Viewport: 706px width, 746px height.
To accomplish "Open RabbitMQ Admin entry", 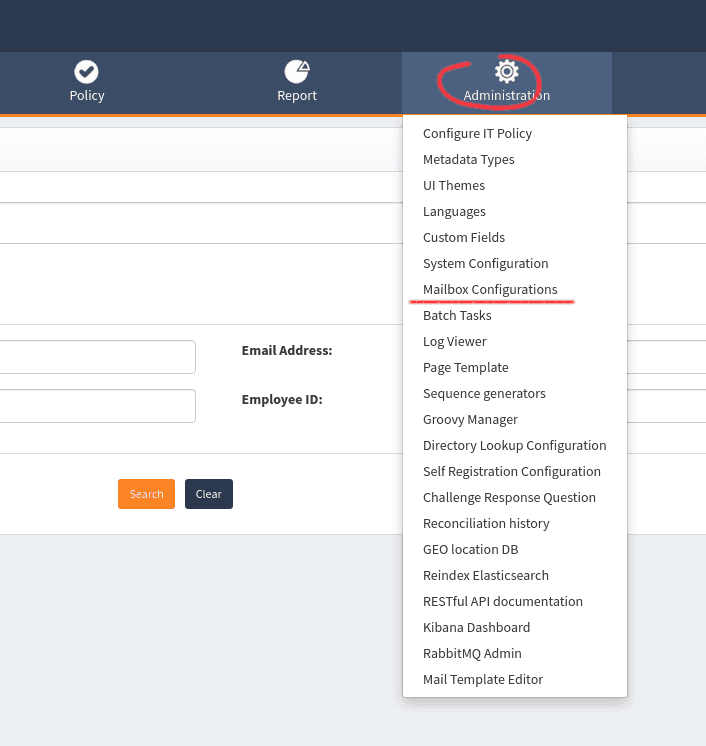I will [x=472, y=654].
